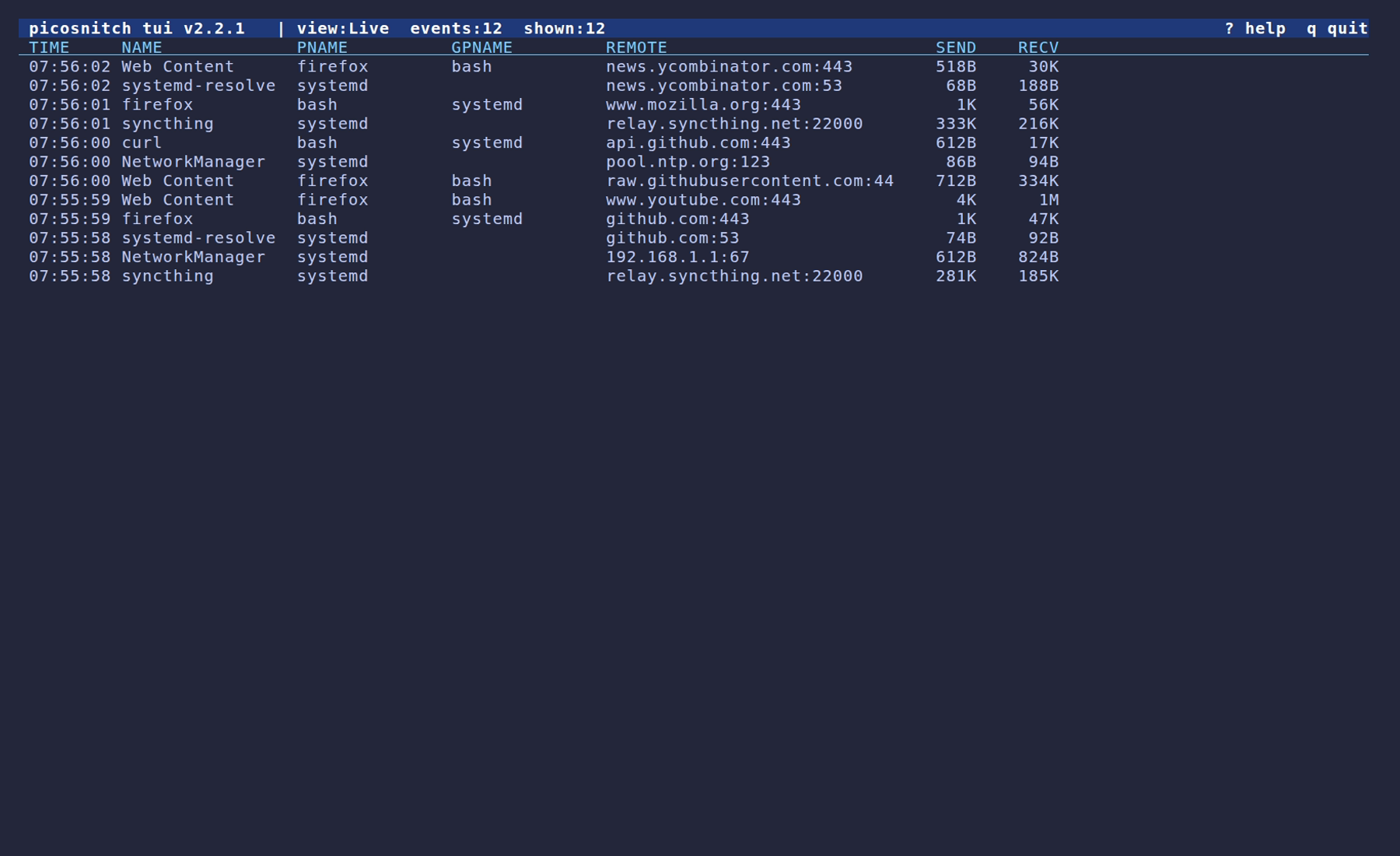Click the 333K send value

tap(956, 124)
